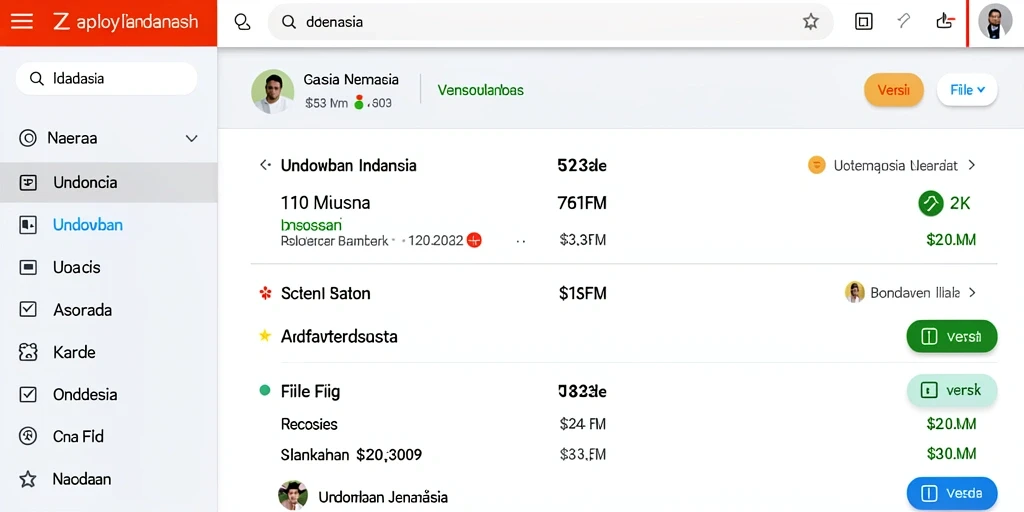The image size is (1024, 512).
Task: Open the green bnsossan link
Action: [312, 225]
